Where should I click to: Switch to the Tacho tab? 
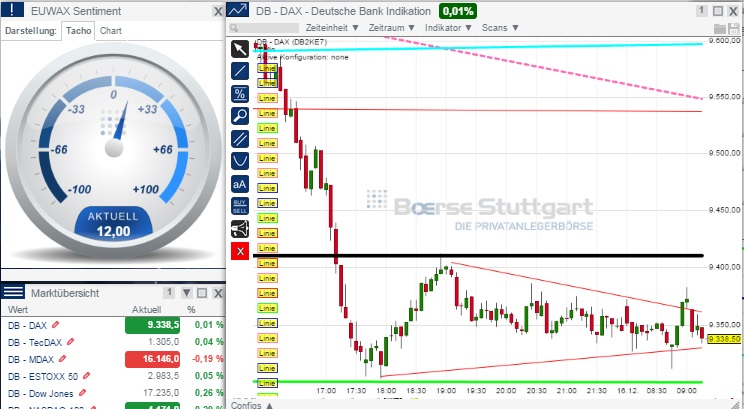(78, 31)
